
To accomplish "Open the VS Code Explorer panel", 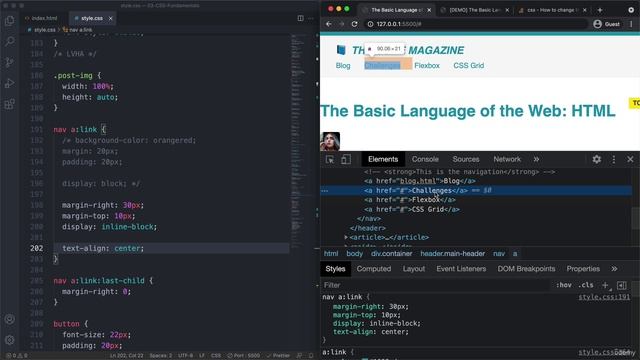I will coord(9,20).
